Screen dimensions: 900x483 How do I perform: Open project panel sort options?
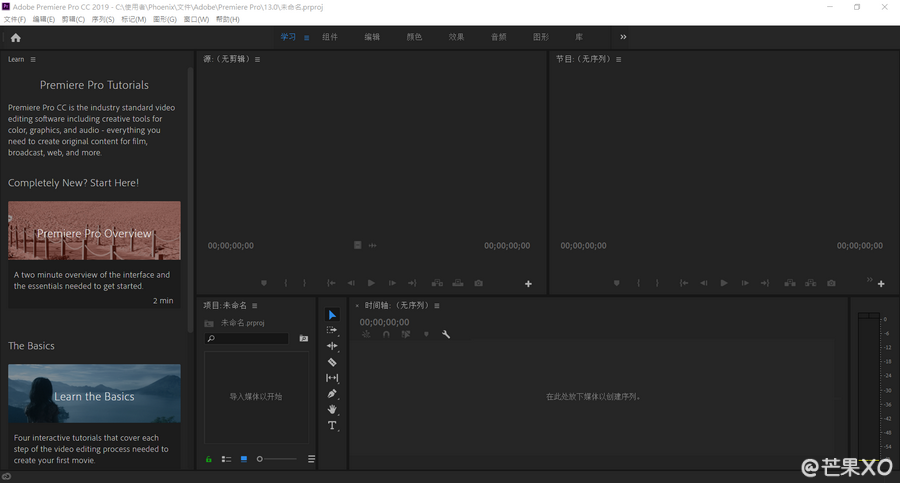click(x=311, y=459)
